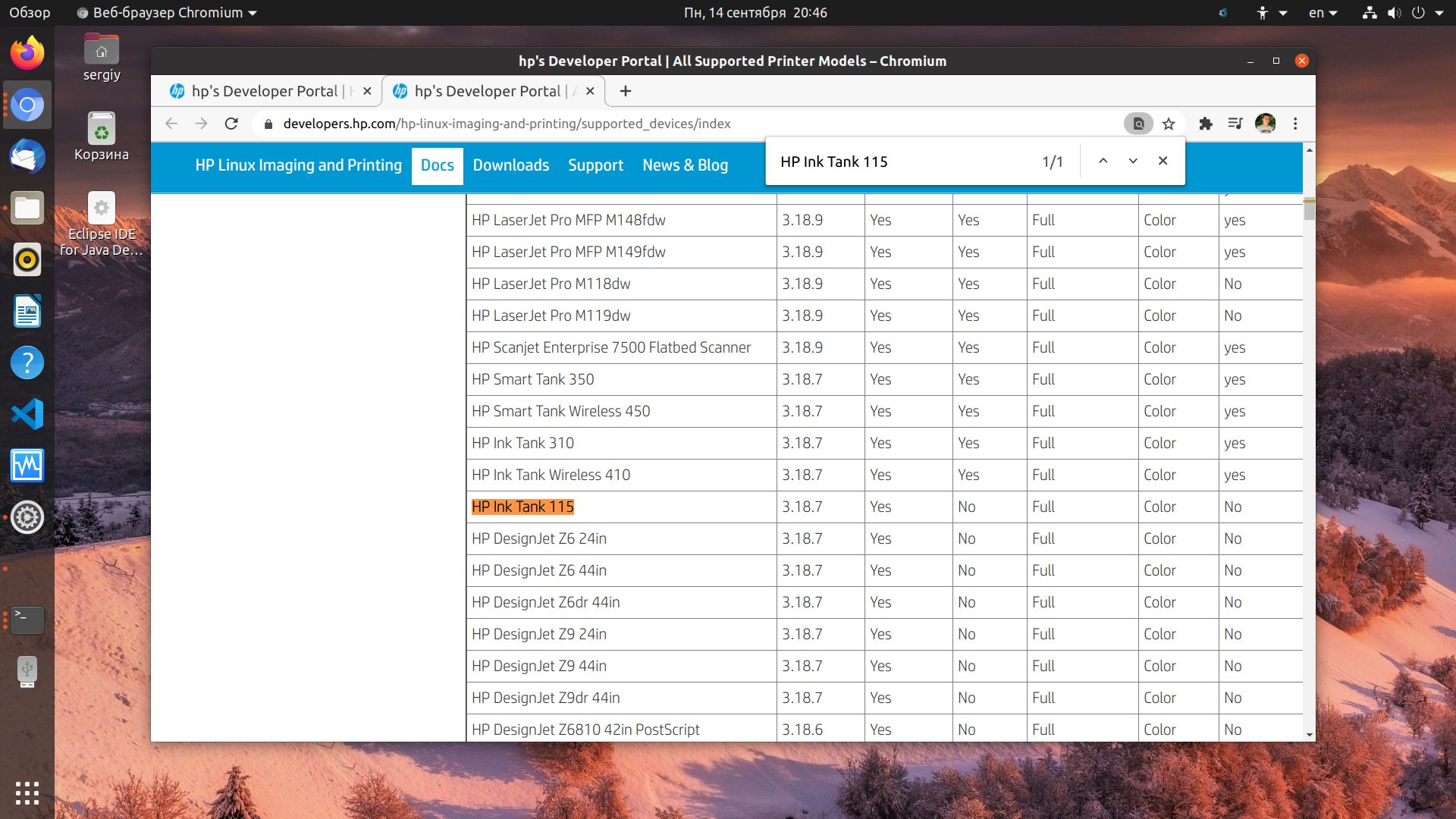Click the News & Blog link

point(685,165)
